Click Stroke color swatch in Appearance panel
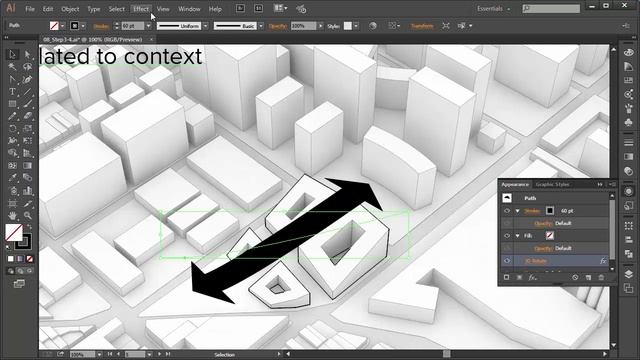Image resolution: width=640 pixels, height=360 pixels. point(550,211)
